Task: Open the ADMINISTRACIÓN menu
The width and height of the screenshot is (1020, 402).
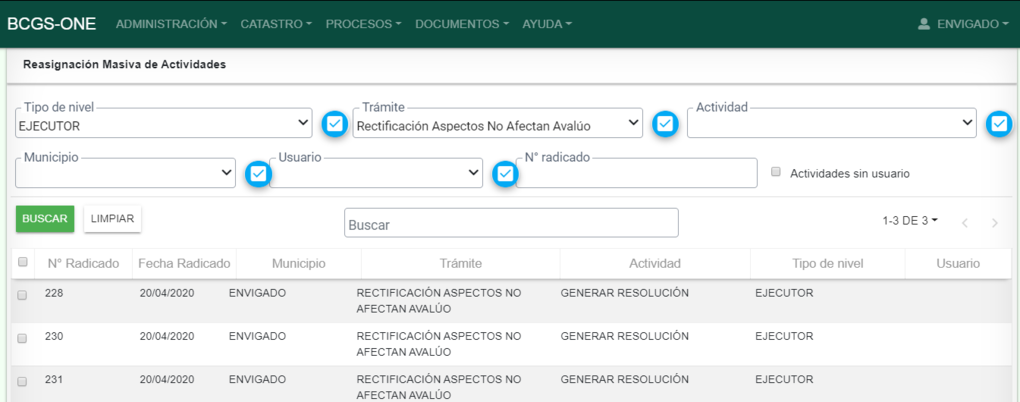Action: (x=171, y=23)
